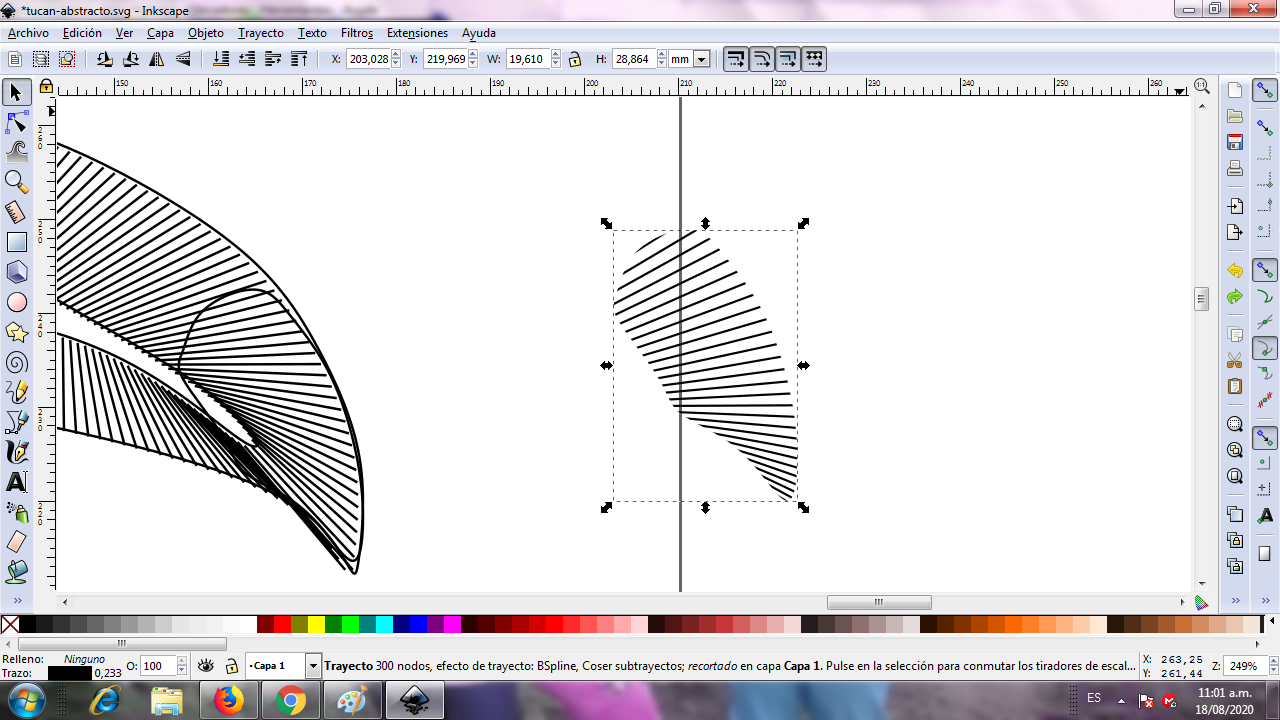1280x720 pixels.
Task: Open the Filtros menu
Action: point(357,33)
